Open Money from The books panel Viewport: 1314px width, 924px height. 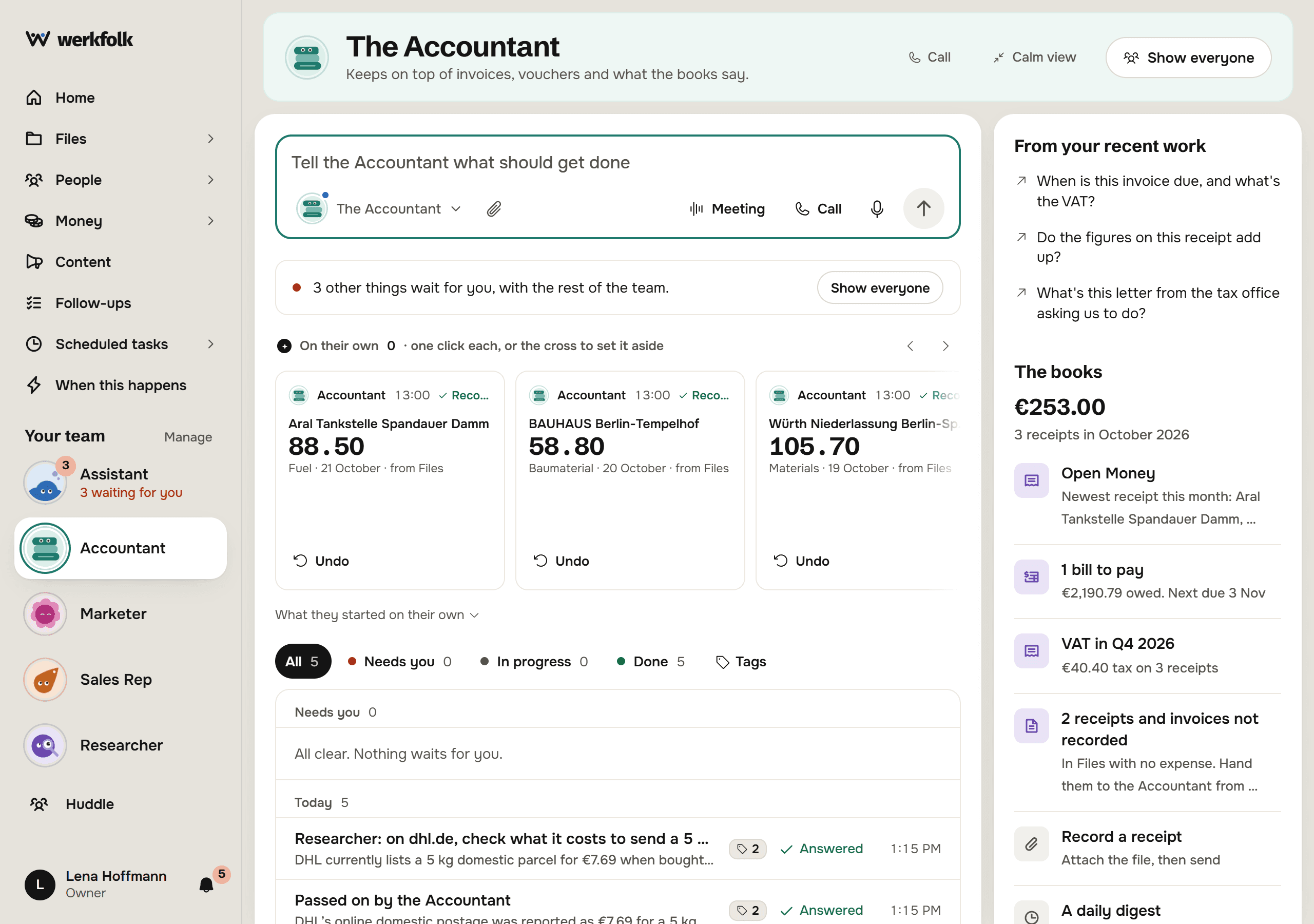tap(1148, 496)
